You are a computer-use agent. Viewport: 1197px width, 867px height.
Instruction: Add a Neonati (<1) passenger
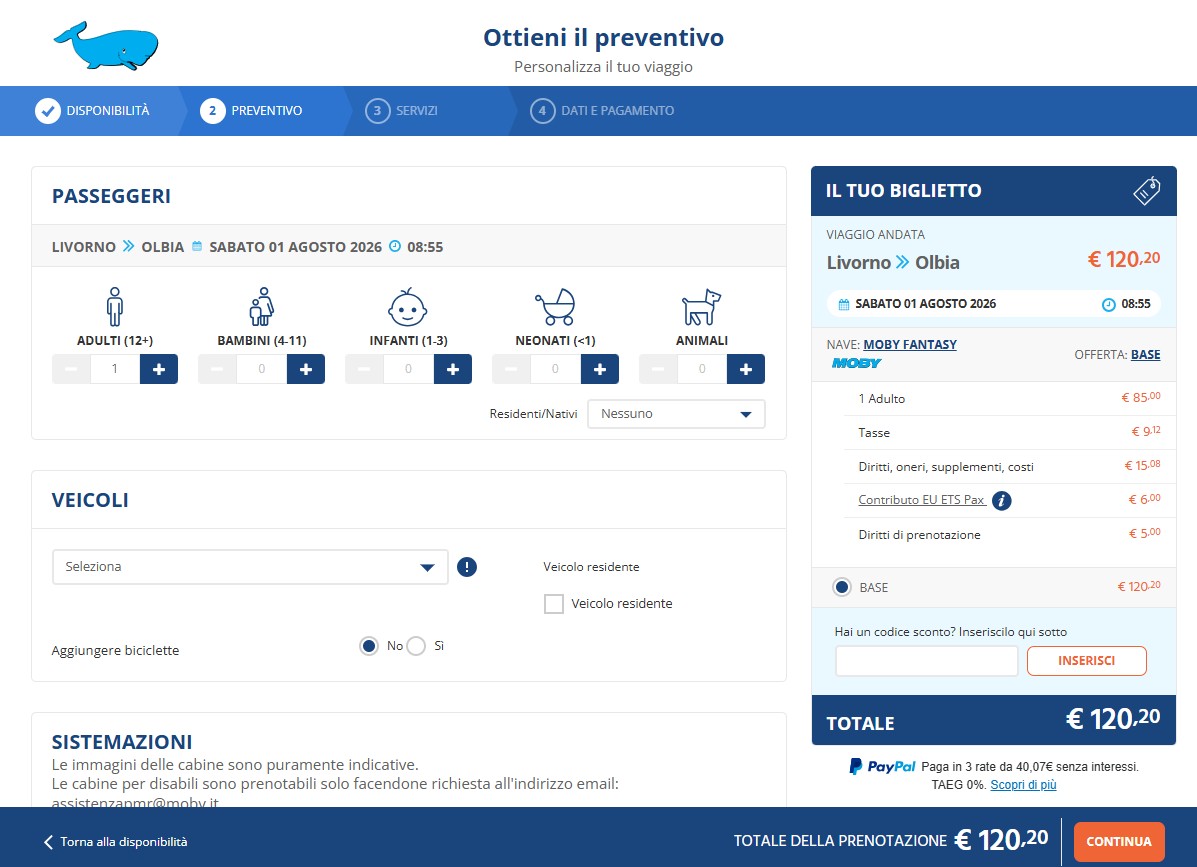(600, 369)
